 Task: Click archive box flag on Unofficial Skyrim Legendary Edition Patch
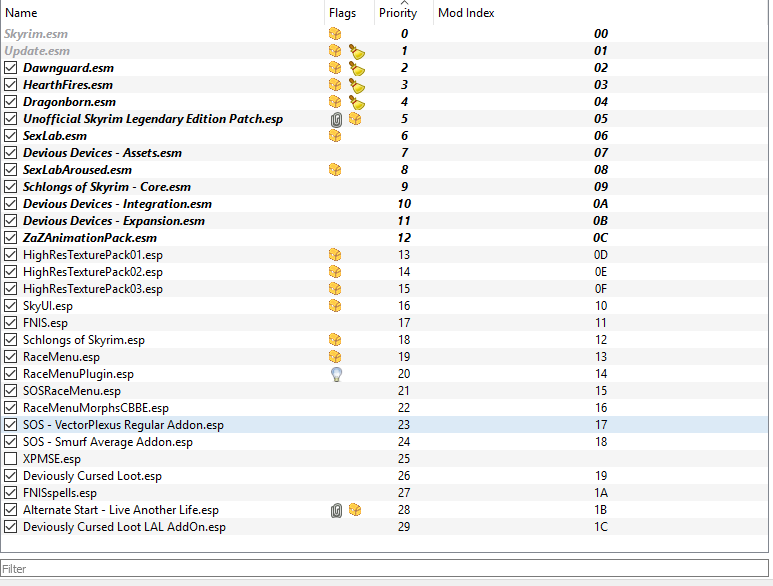(355, 119)
